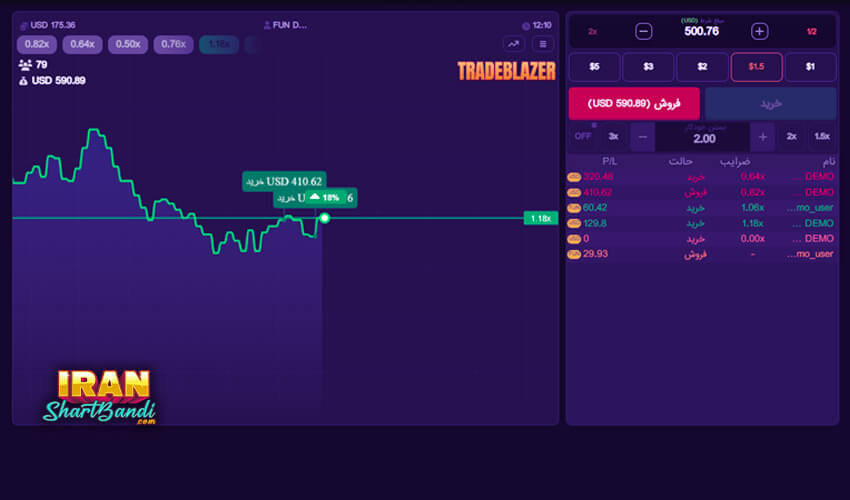Viewport: 850px width, 500px height.
Task: Click the 29.93 P/L value
Action: [595, 254]
